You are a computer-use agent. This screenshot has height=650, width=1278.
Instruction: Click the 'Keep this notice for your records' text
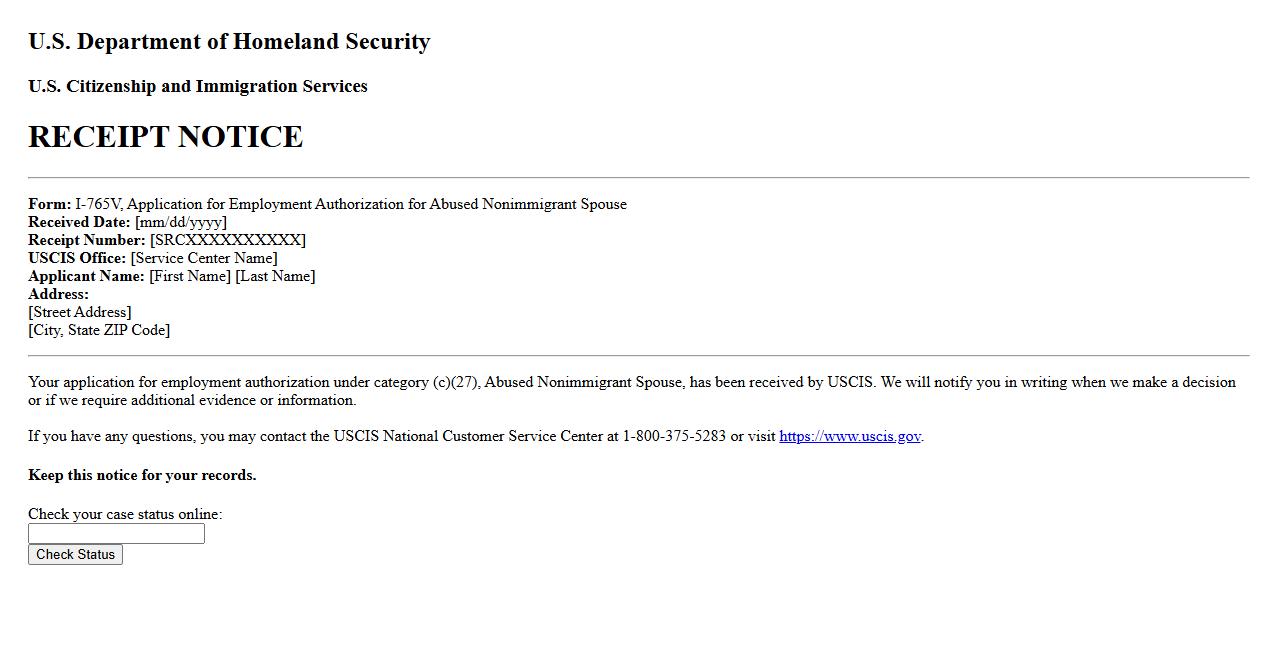142,475
